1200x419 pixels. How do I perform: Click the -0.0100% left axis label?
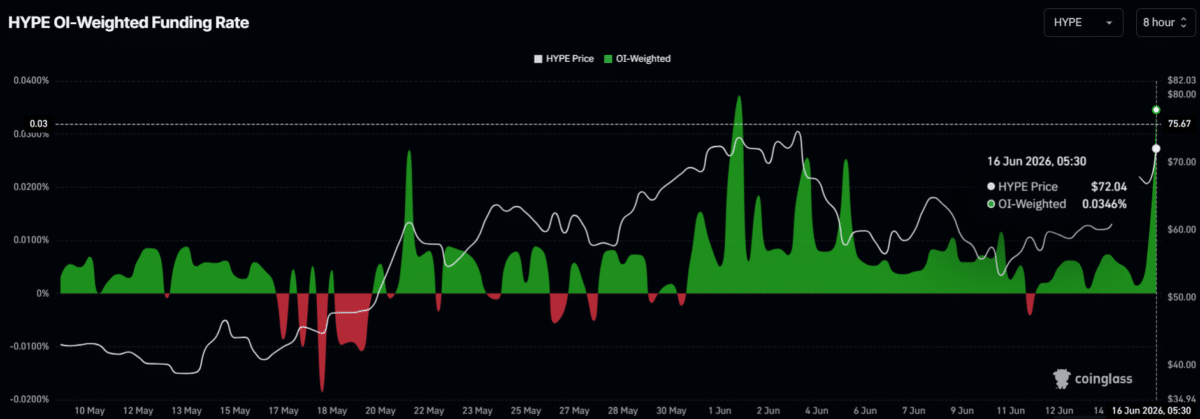point(30,346)
